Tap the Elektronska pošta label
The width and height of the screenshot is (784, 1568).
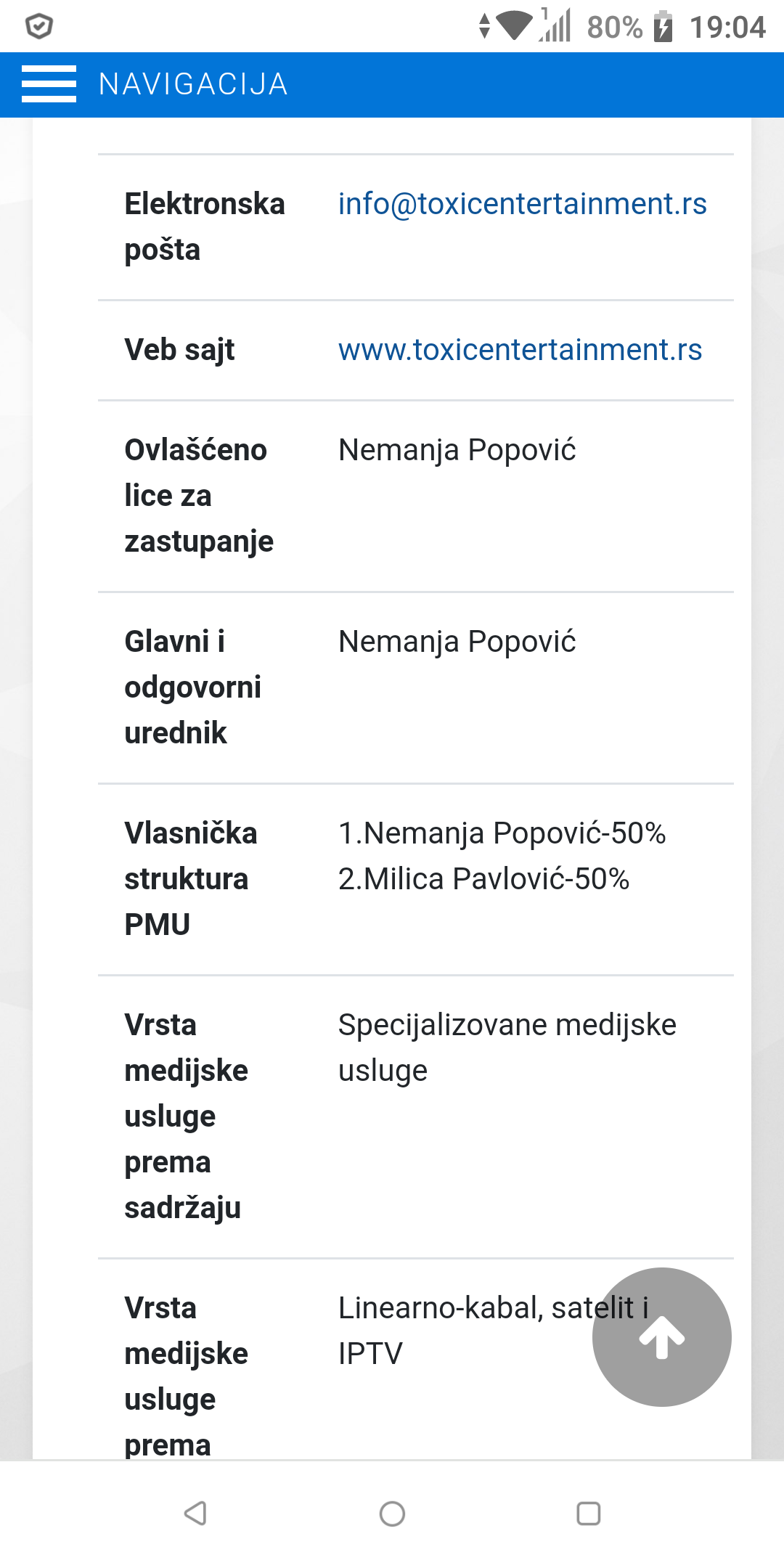205,226
